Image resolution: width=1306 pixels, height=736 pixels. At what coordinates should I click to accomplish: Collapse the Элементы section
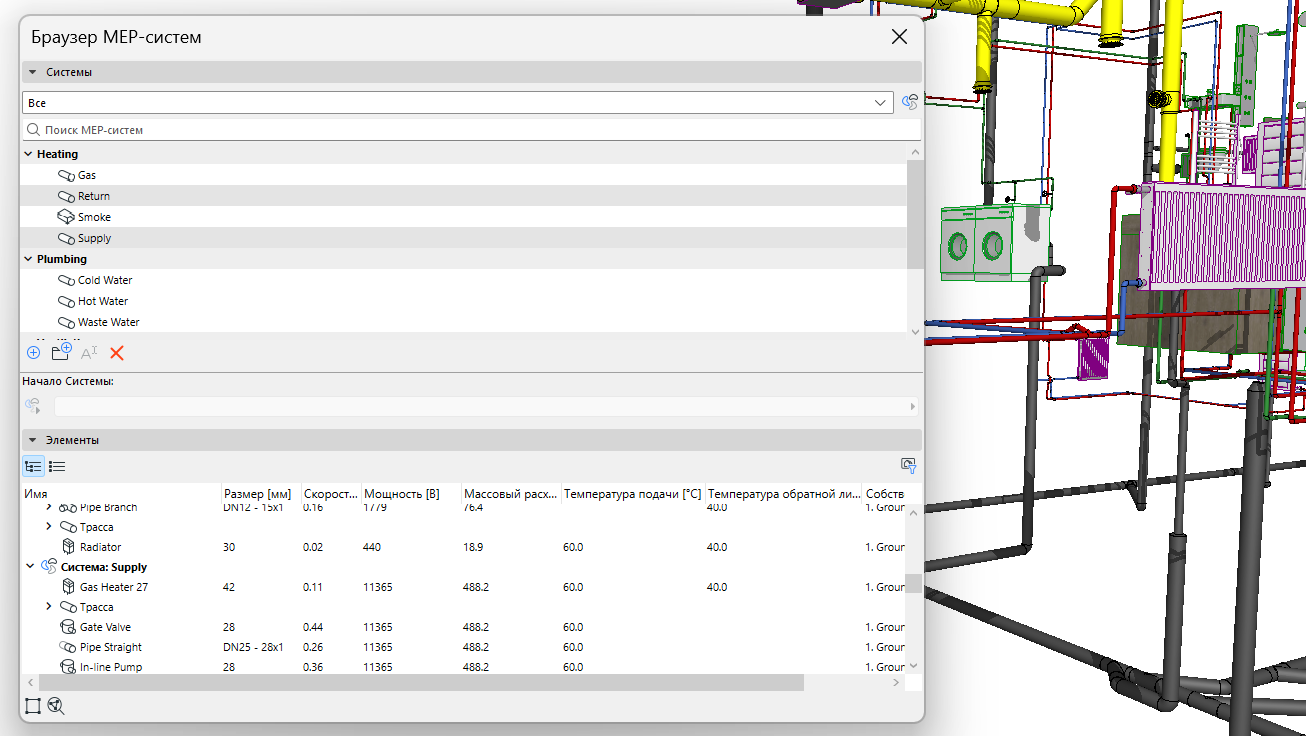tap(32, 440)
